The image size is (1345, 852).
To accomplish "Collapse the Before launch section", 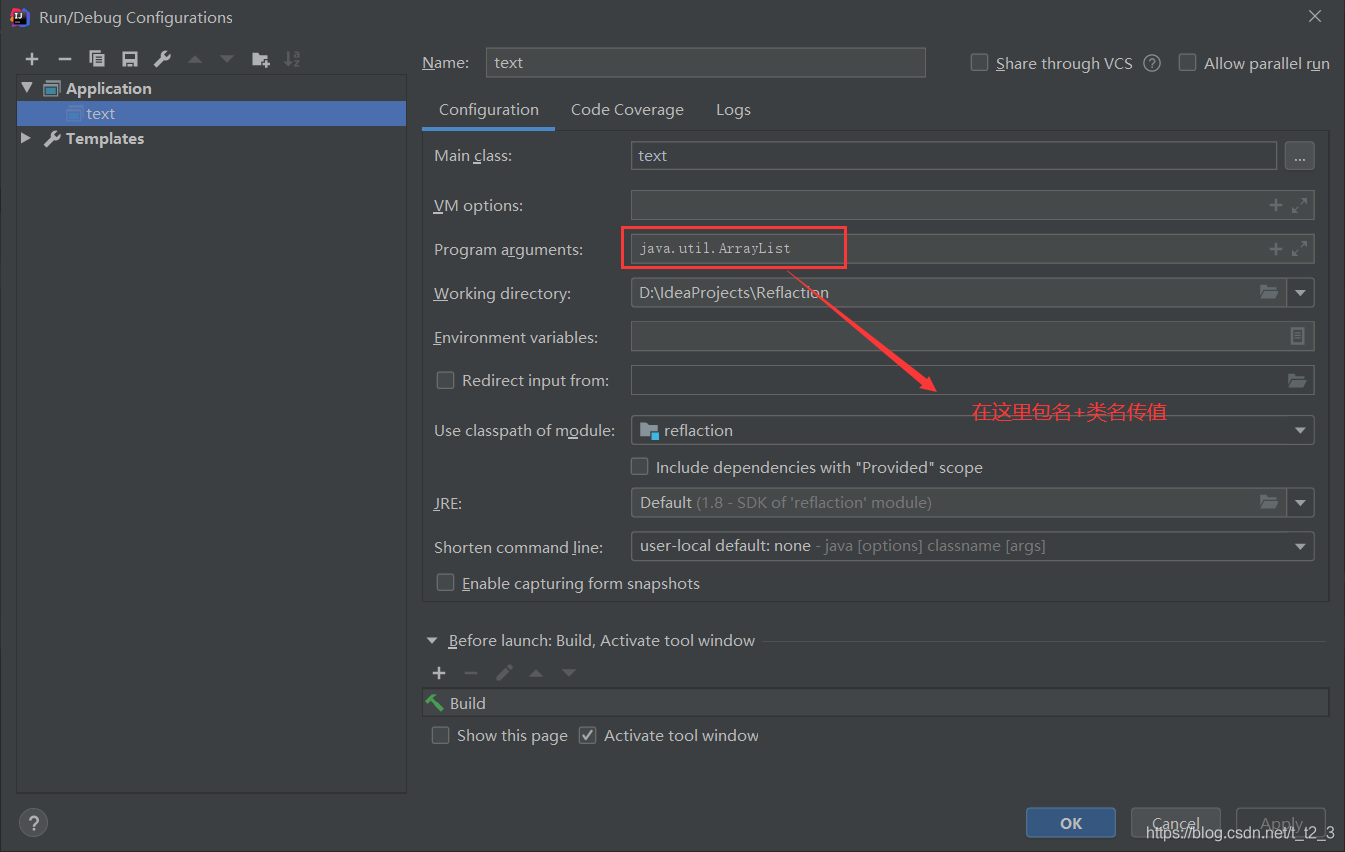I will pos(432,641).
